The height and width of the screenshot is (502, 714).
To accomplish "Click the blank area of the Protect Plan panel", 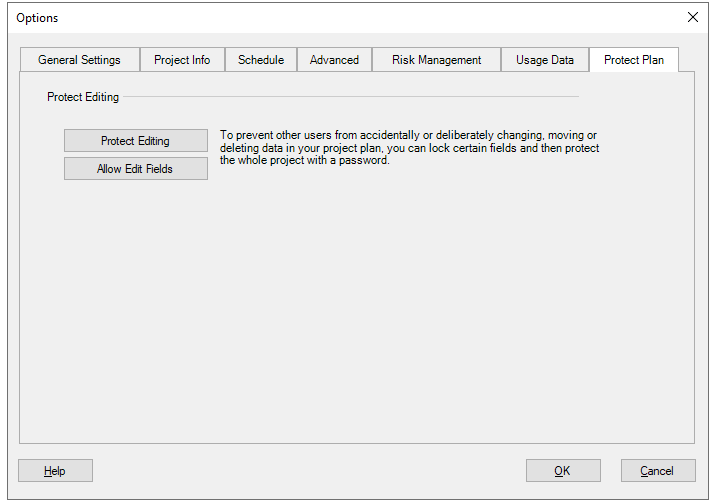I will coord(357,310).
